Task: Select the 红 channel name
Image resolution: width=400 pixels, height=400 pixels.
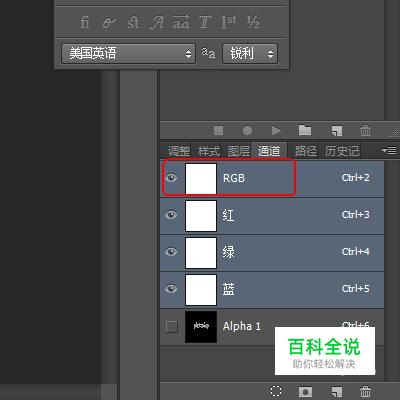Action: (x=228, y=215)
